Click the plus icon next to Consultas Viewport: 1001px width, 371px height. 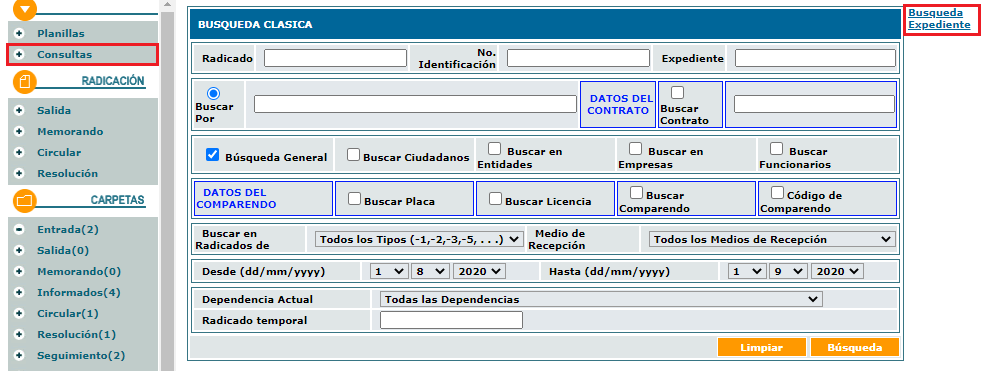pyautogui.click(x=19, y=54)
